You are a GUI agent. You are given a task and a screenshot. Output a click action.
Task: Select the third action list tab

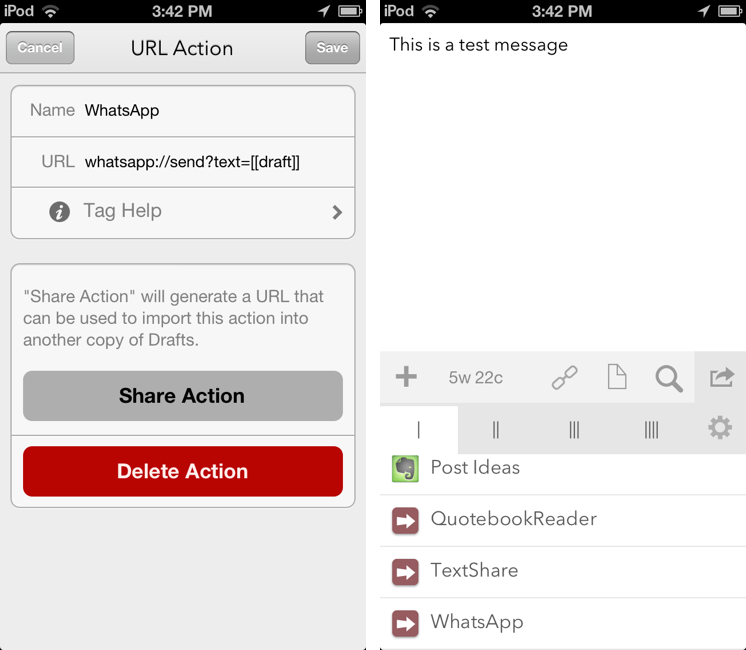(x=574, y=430)
